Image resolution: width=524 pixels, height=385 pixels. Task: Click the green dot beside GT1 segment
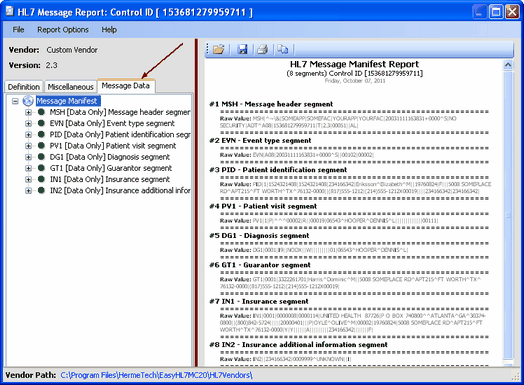(41, 168)
